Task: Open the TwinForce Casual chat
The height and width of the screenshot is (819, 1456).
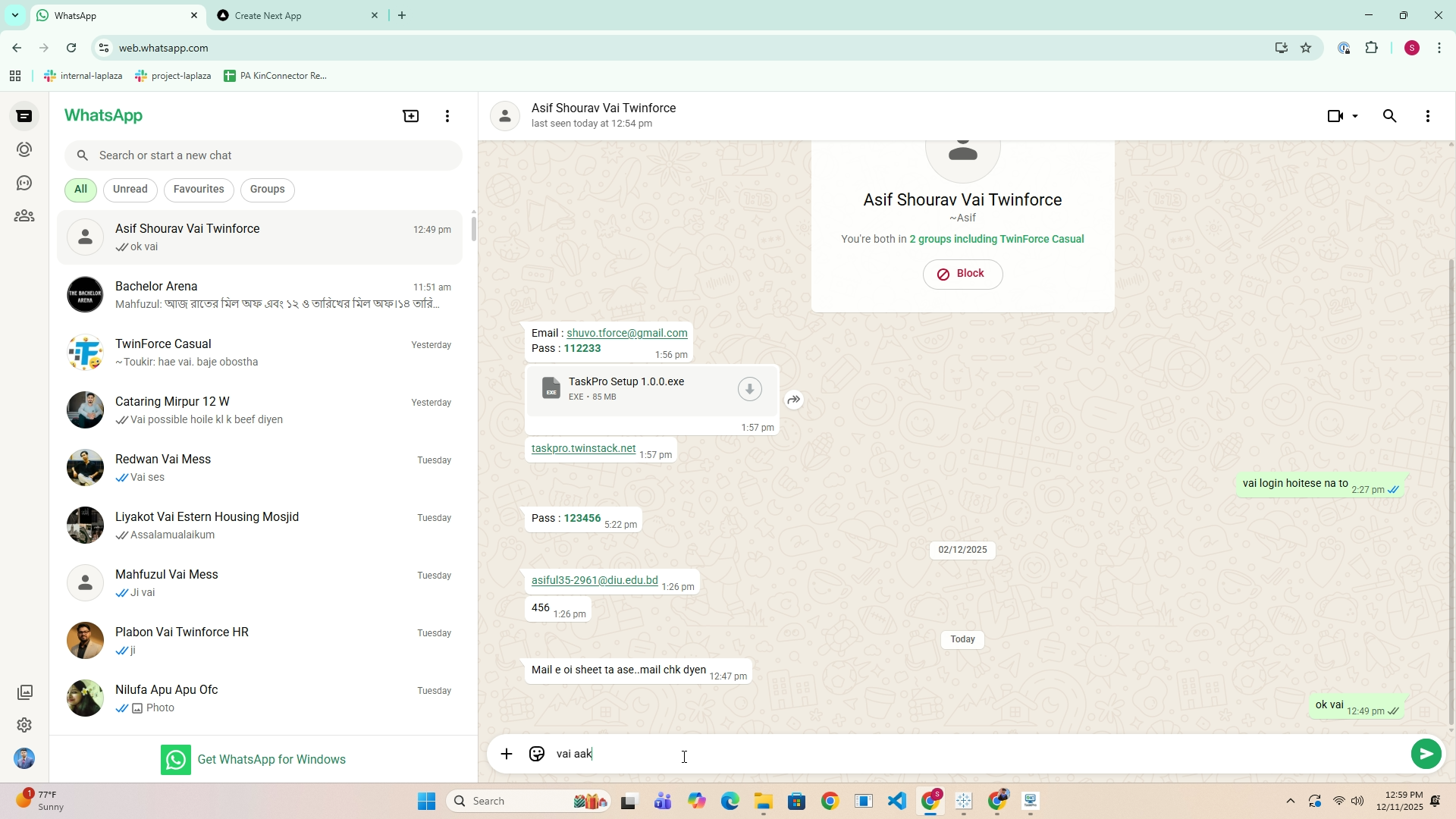Action: point(259,353)
